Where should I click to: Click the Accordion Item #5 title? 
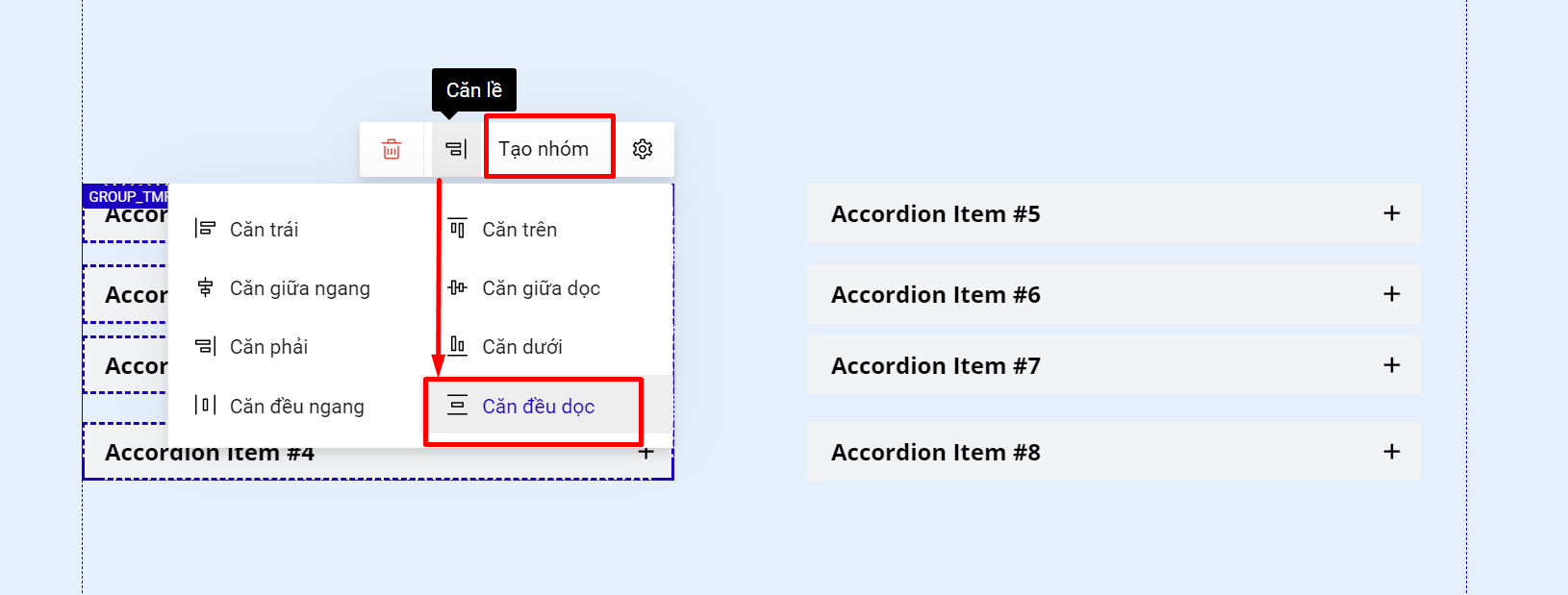point(935,214)
